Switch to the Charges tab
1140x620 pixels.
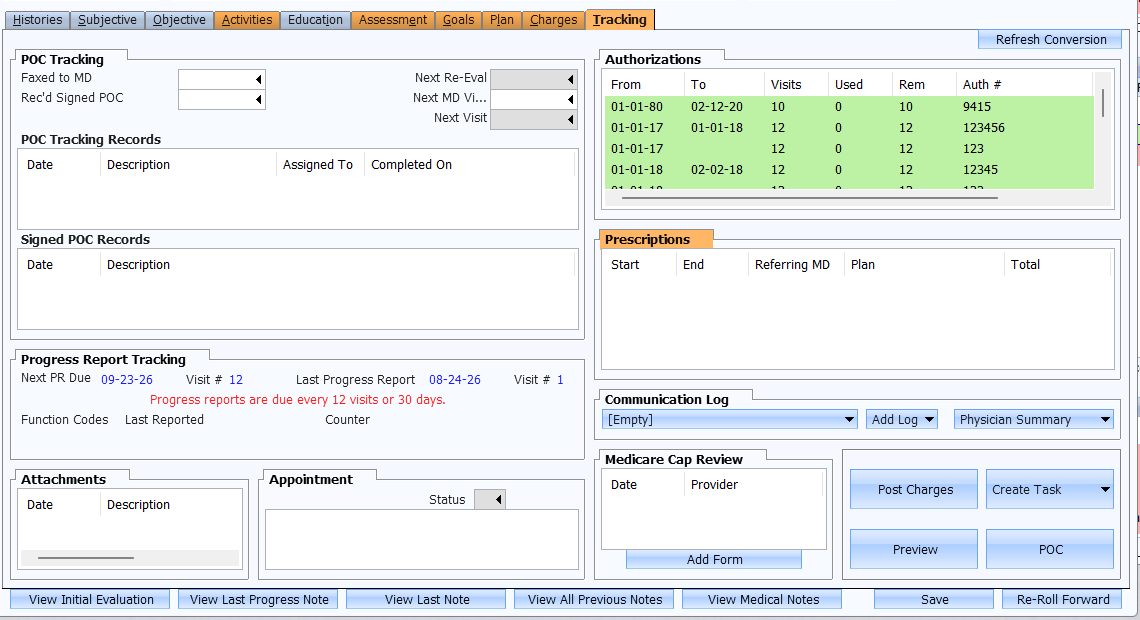tap(553, 20)
